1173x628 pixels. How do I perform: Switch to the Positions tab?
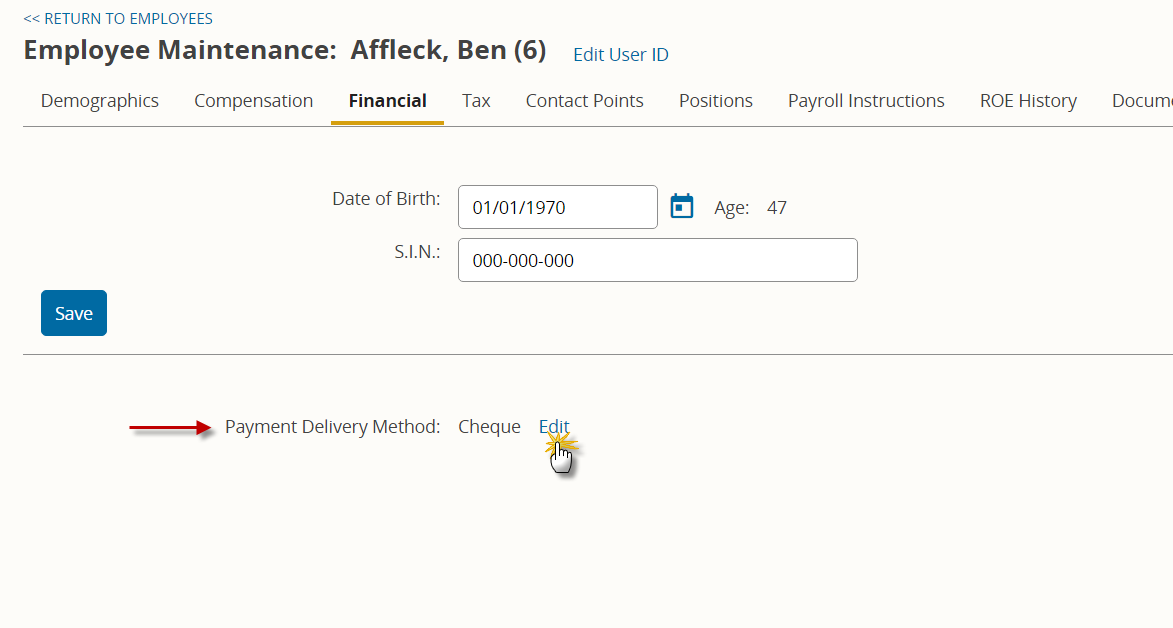716,101
